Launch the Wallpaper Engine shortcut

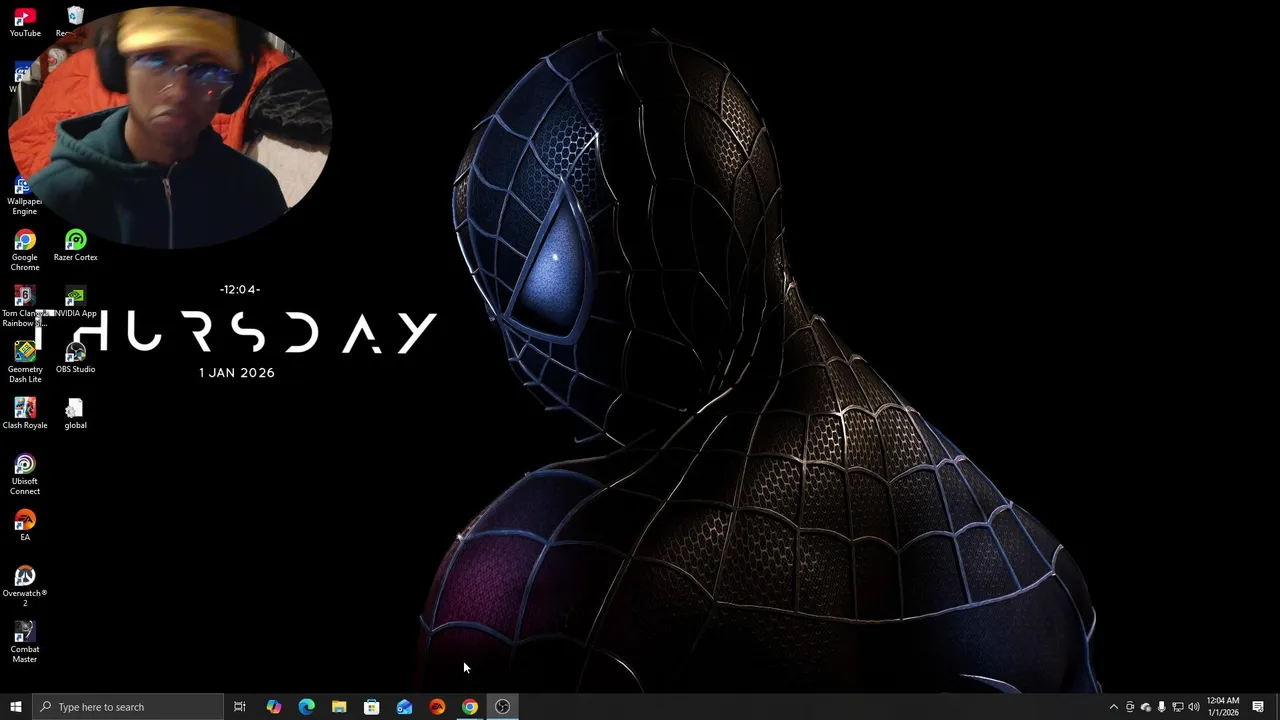[24, 196]
